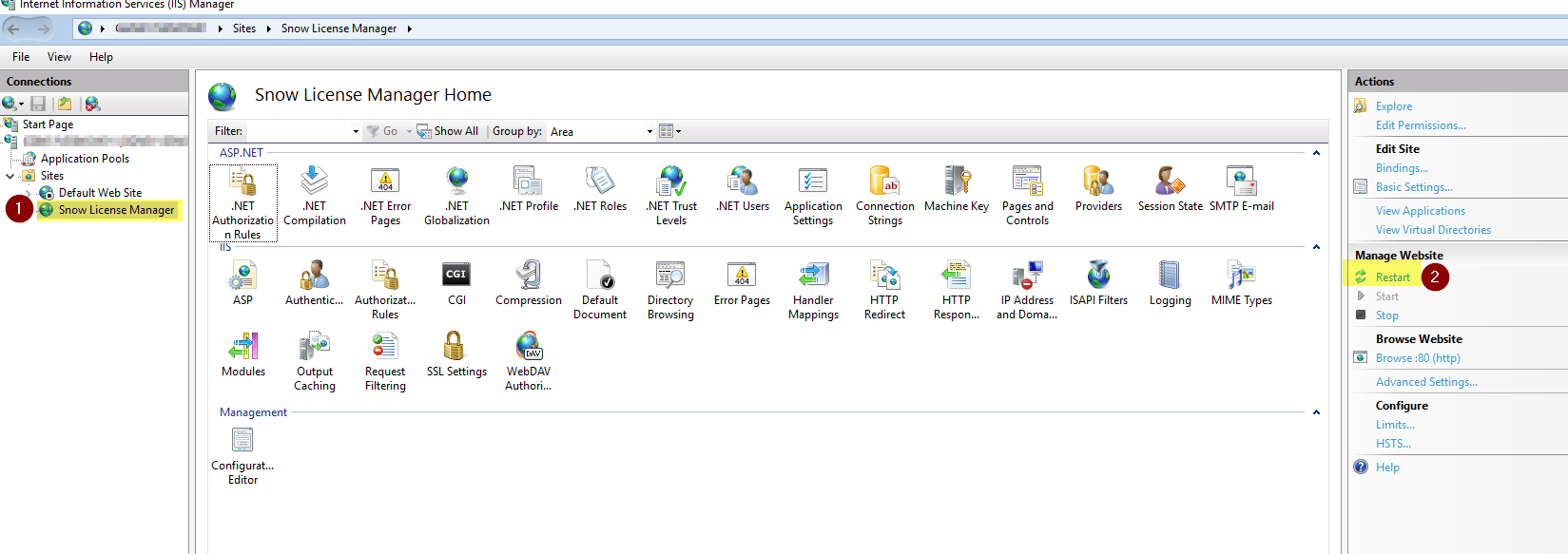Open the SMTP E-mail feature
This screenshot has width=1568, height=554.
tap(1242, 189)
